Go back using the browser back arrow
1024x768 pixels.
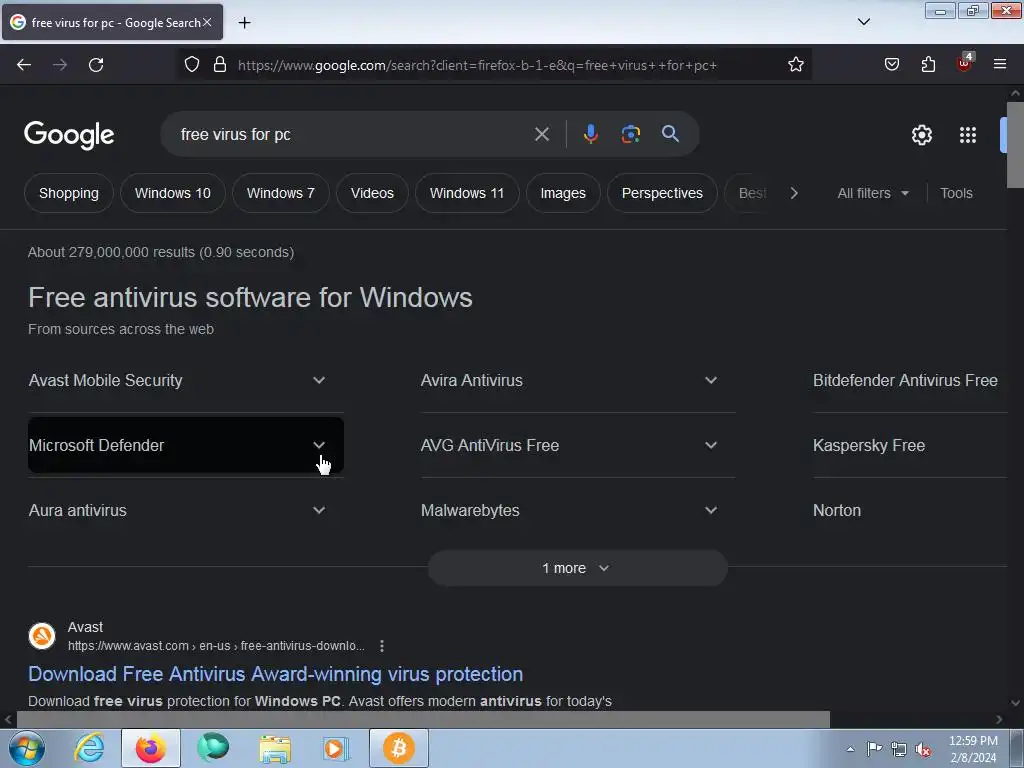click(24, 65)
